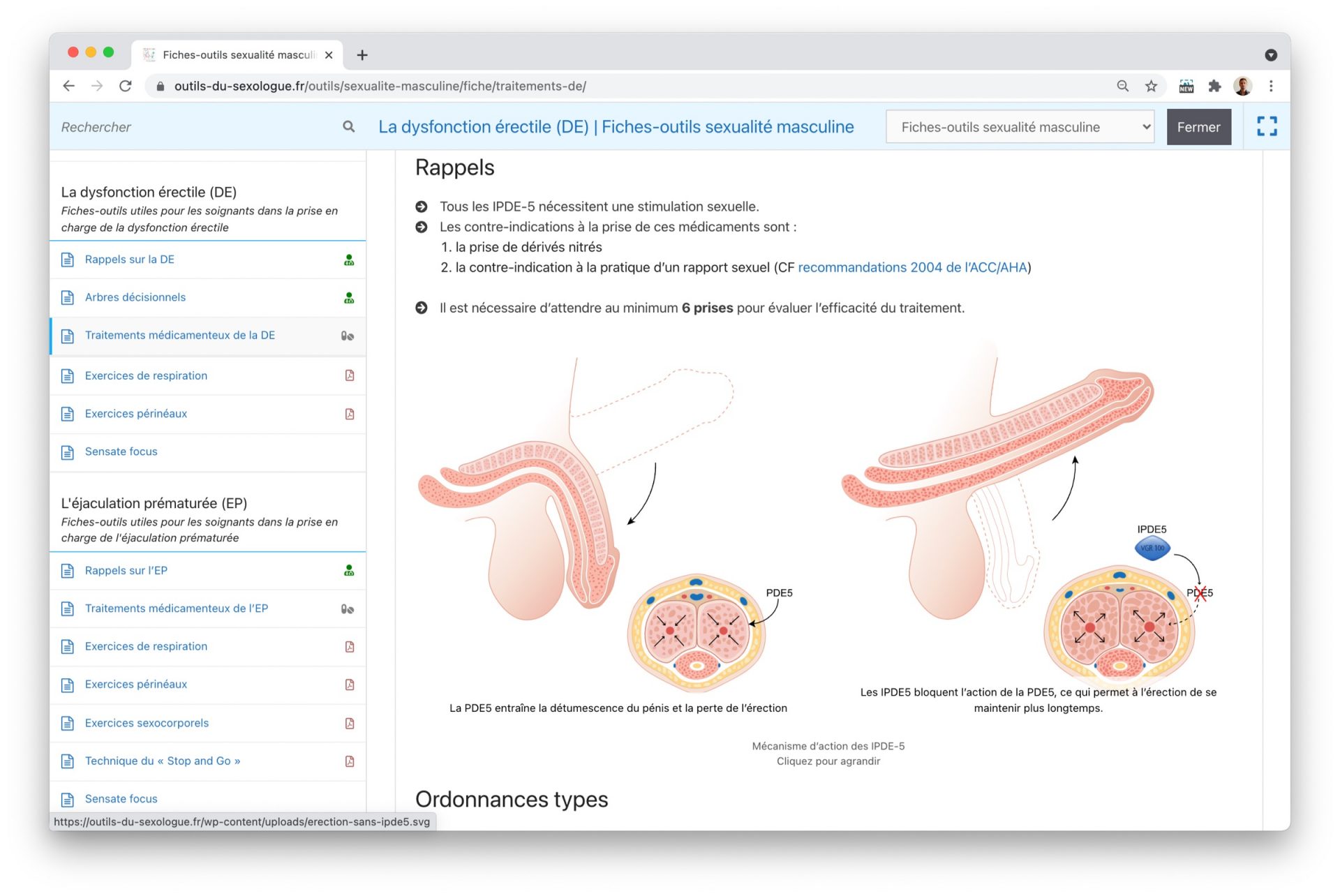Click the PDF icon next to Exercices sexocorporels
The height and width of the screenshot is (896, 1340).
(350, 723)
